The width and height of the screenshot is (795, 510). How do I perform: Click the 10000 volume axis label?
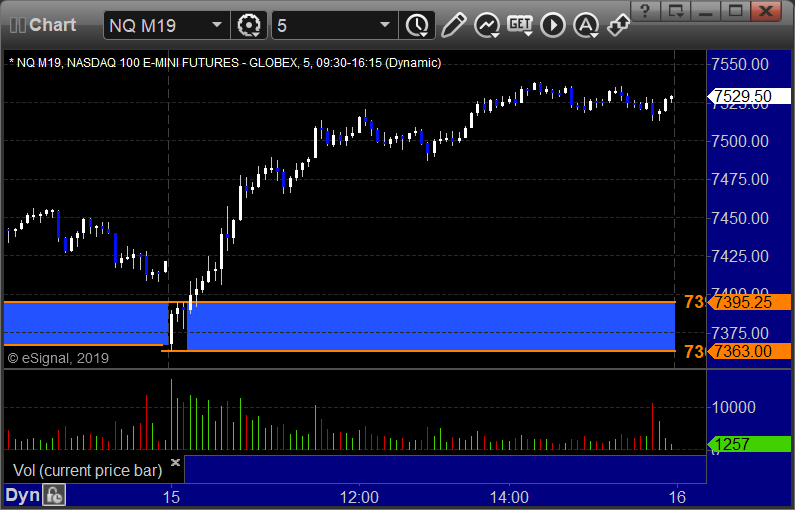[734, 407]
